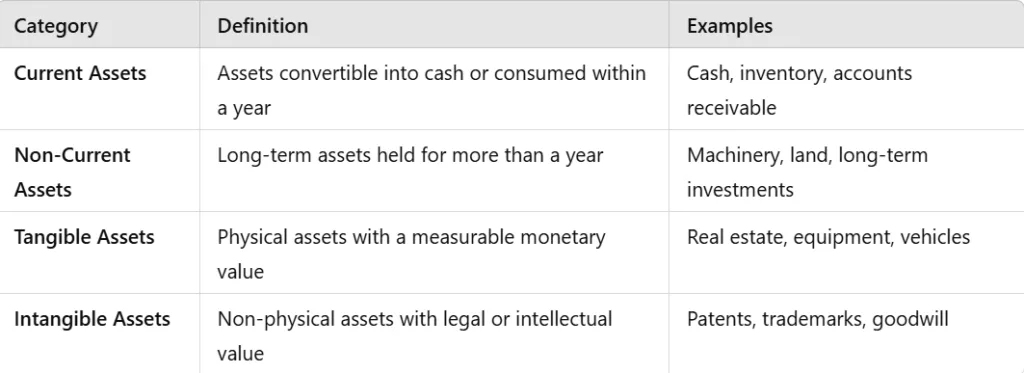Click the Category column header
This screenshot has height=373, width=1024.
56,26
